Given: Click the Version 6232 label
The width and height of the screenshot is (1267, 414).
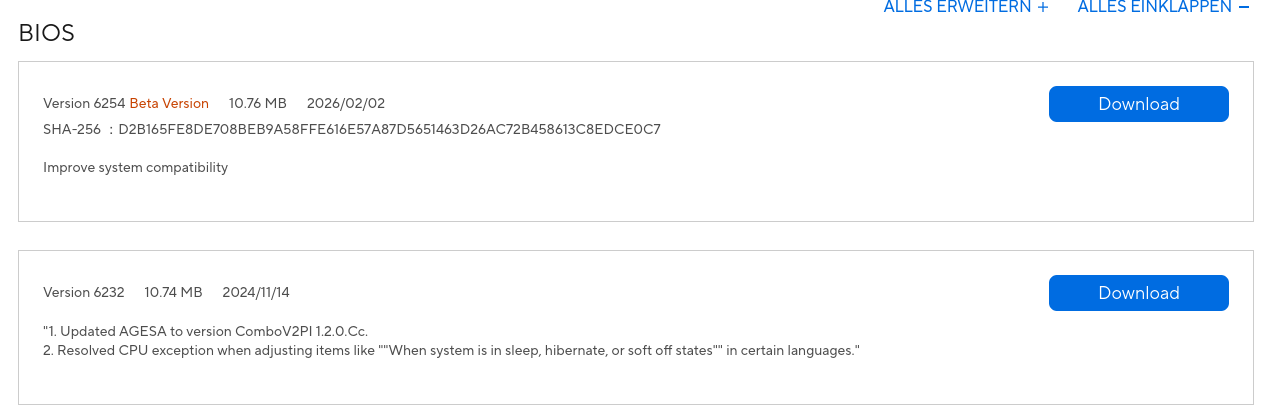Looking at the screenshot, I should (x=84, y=292).
